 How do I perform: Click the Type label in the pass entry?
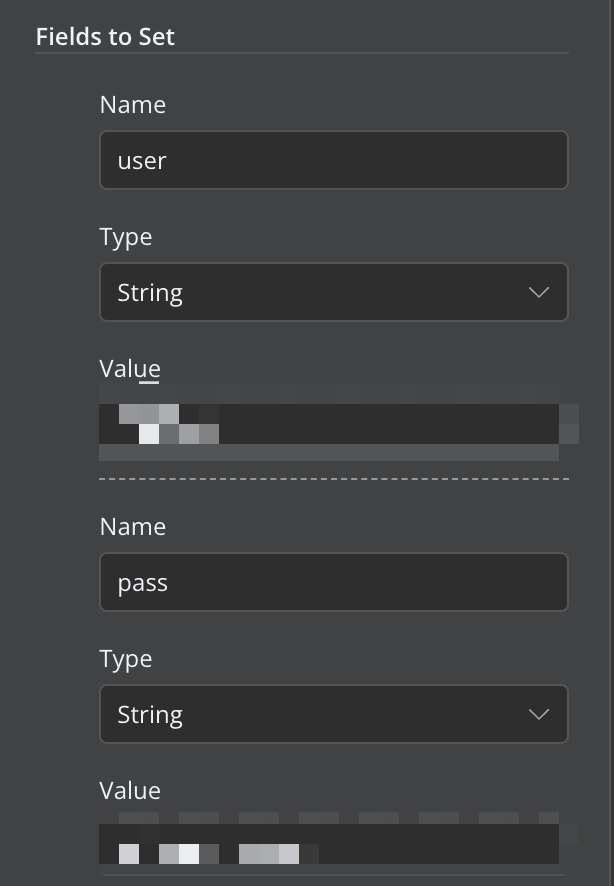pos(125,659)
